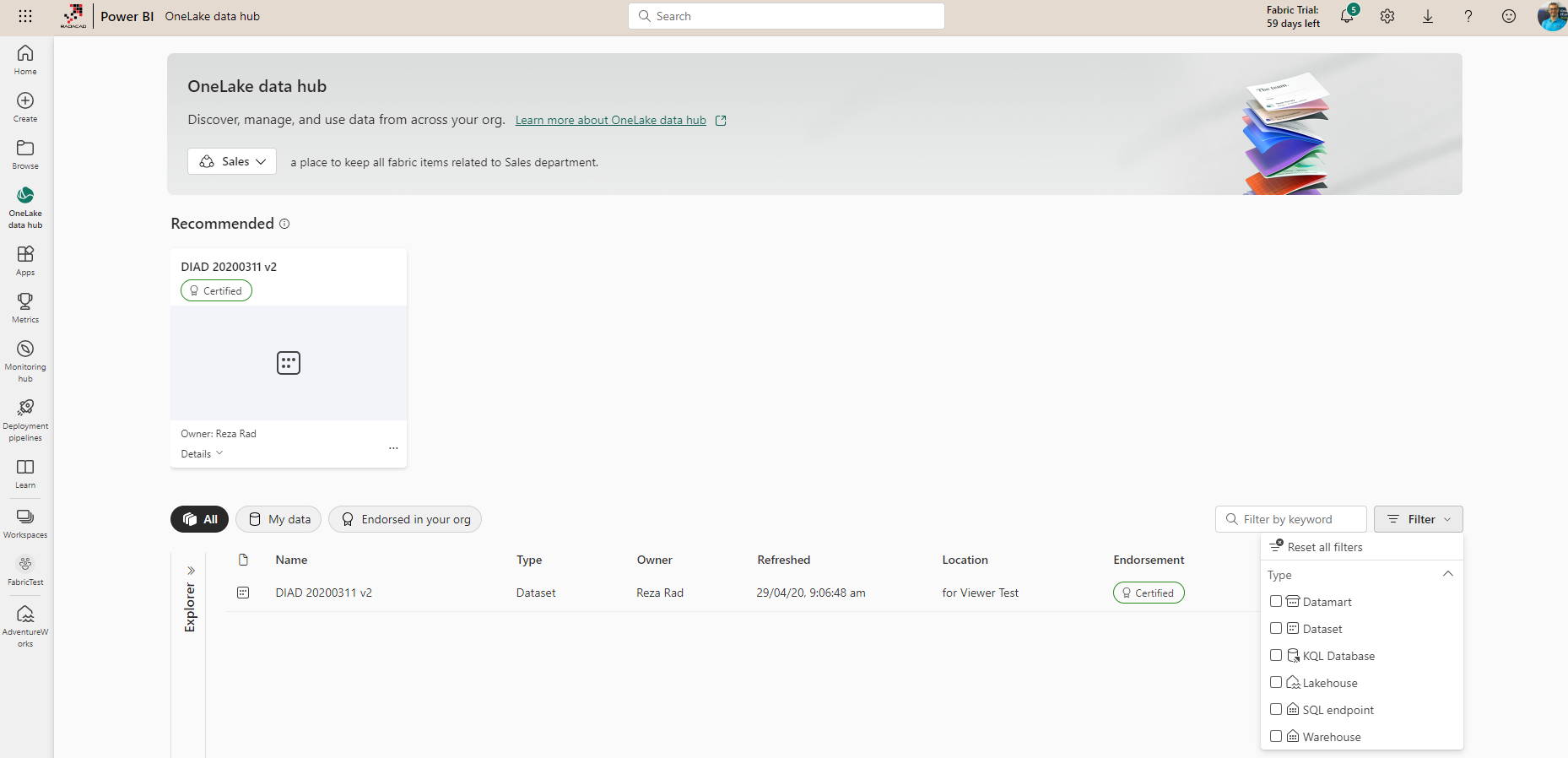Open the Sales domain dropdown
The height and width of the screenshot is (758, 1568).
232,161
